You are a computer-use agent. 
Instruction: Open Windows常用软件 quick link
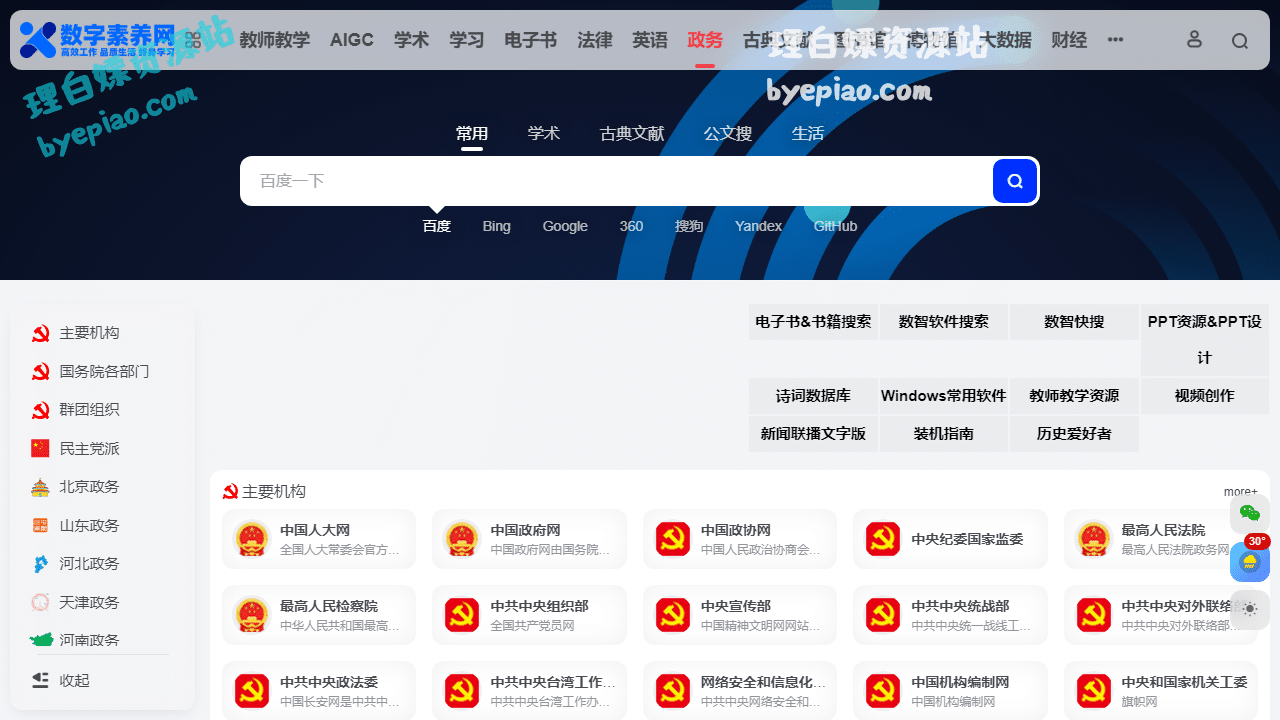[944, 396]
